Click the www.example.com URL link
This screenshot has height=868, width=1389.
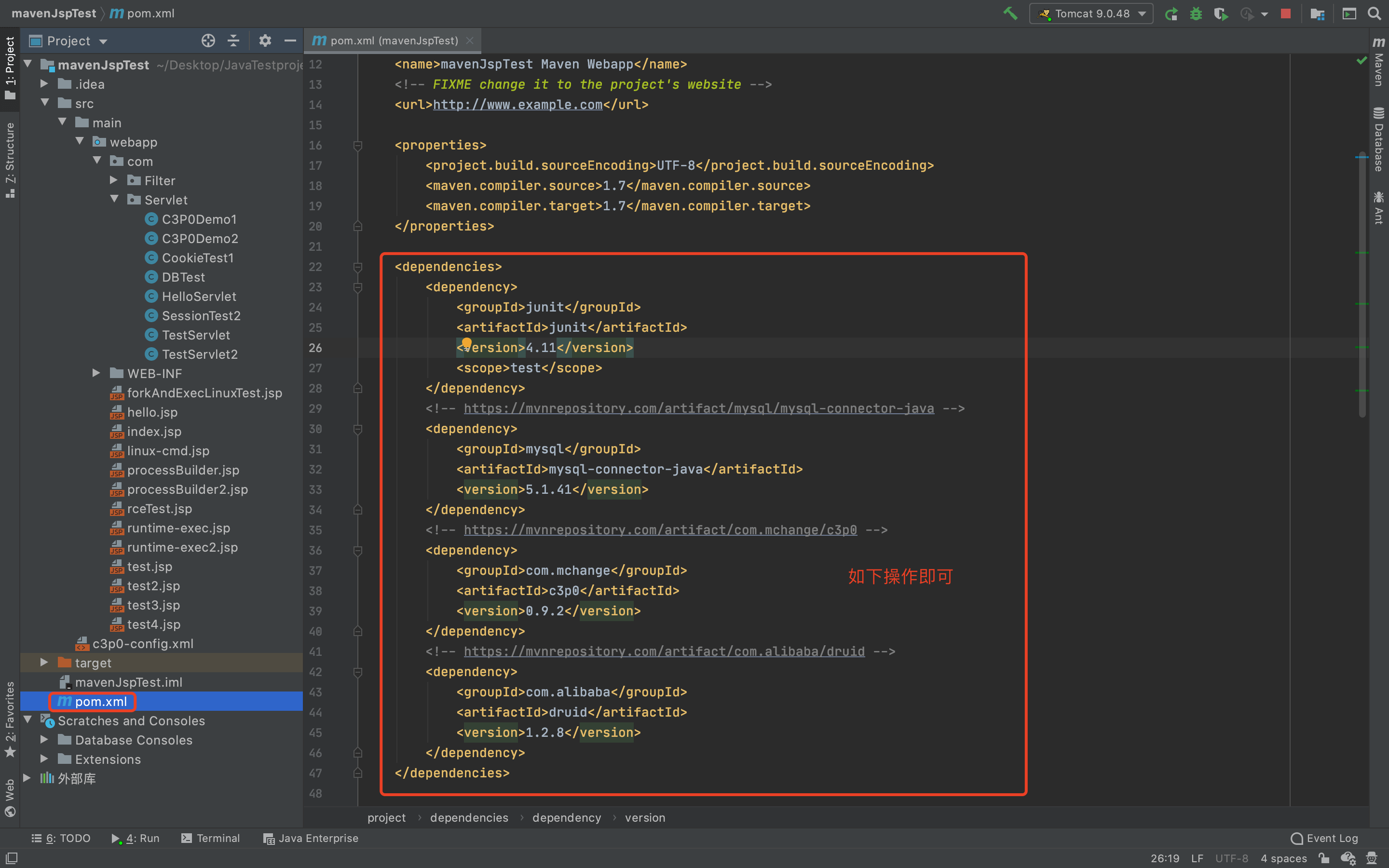[x=517, y=105]
